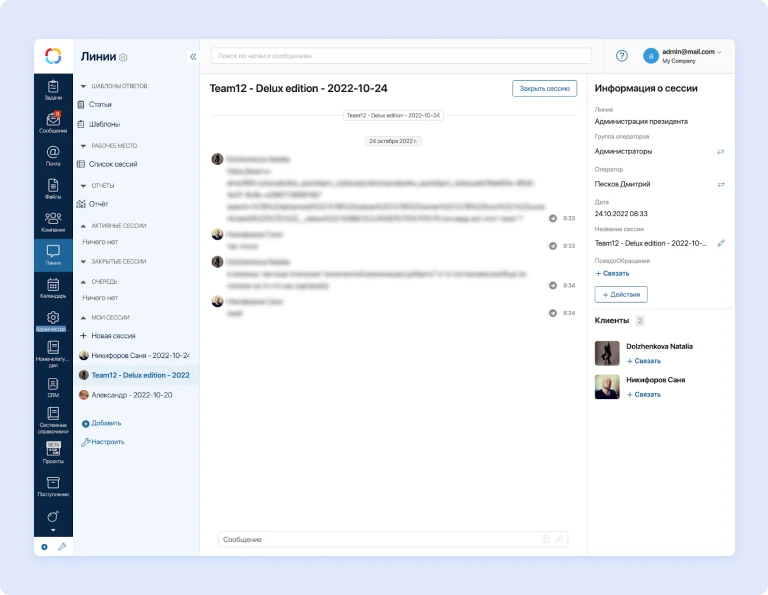
Task: Open the Календарь module icon
Action: coord(53,288)
